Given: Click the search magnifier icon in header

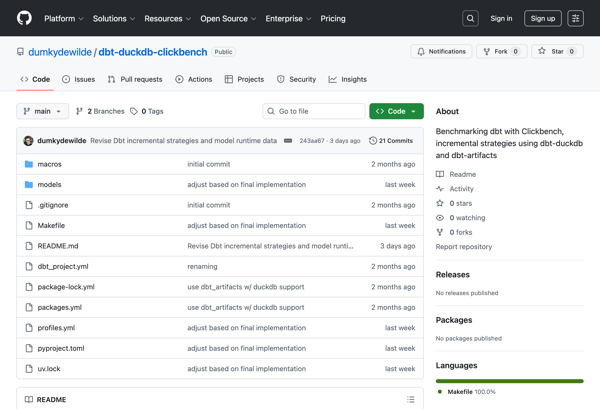Looking at the screenshot, I should [470, 18].
